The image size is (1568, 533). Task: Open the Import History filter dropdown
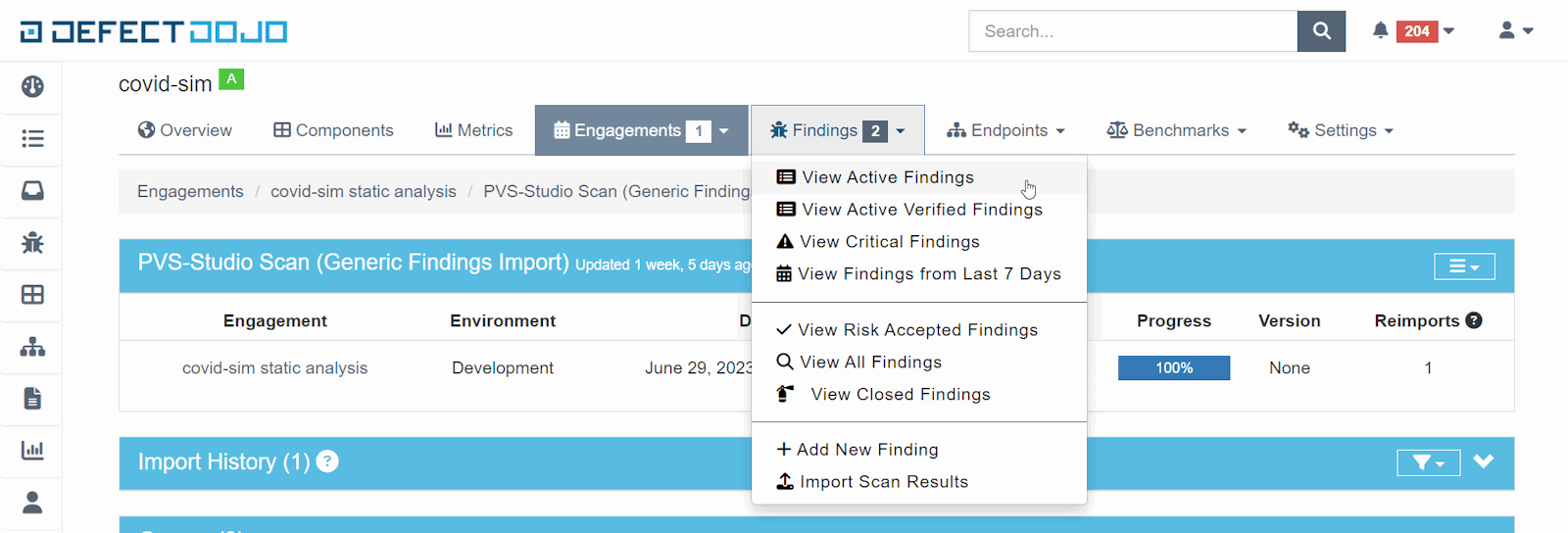pos(1428,462)
